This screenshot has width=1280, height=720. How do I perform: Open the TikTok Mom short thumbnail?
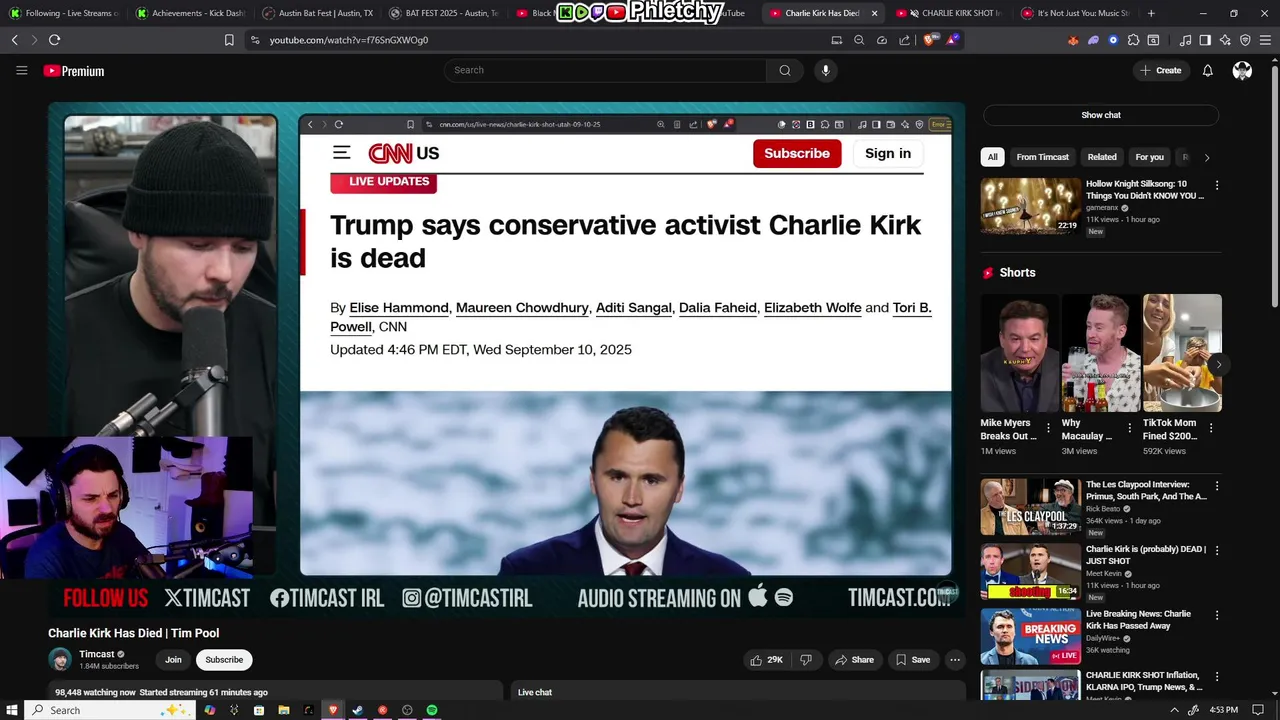pyautogui.click(x=1182, y=353)
